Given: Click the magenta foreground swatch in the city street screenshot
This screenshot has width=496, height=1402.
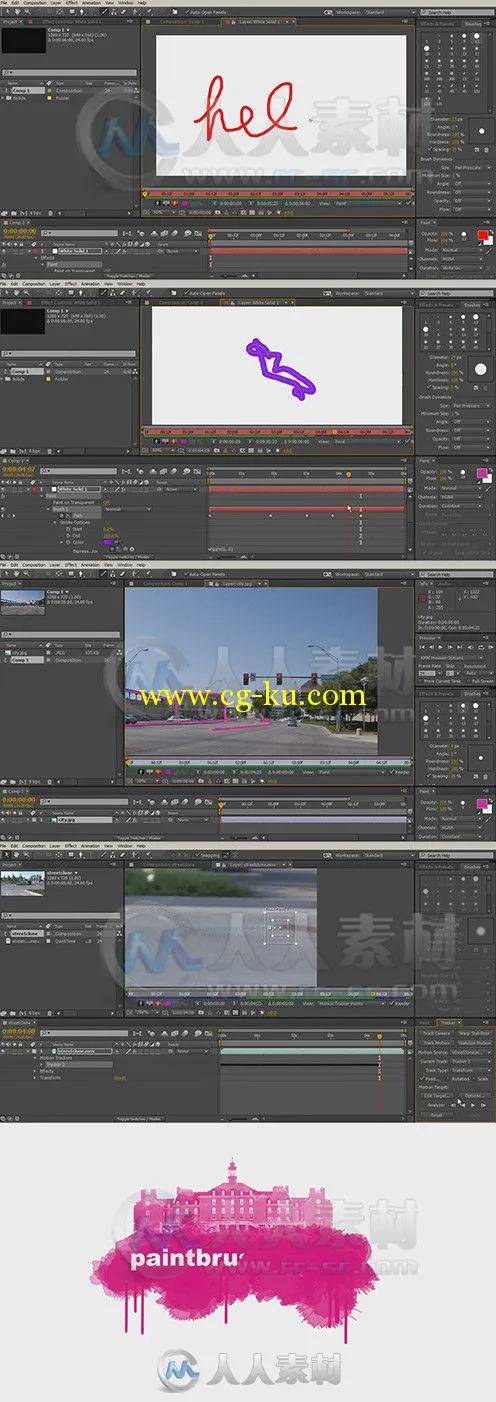Looking at the screenshot, I should click(x=482, y=803).
